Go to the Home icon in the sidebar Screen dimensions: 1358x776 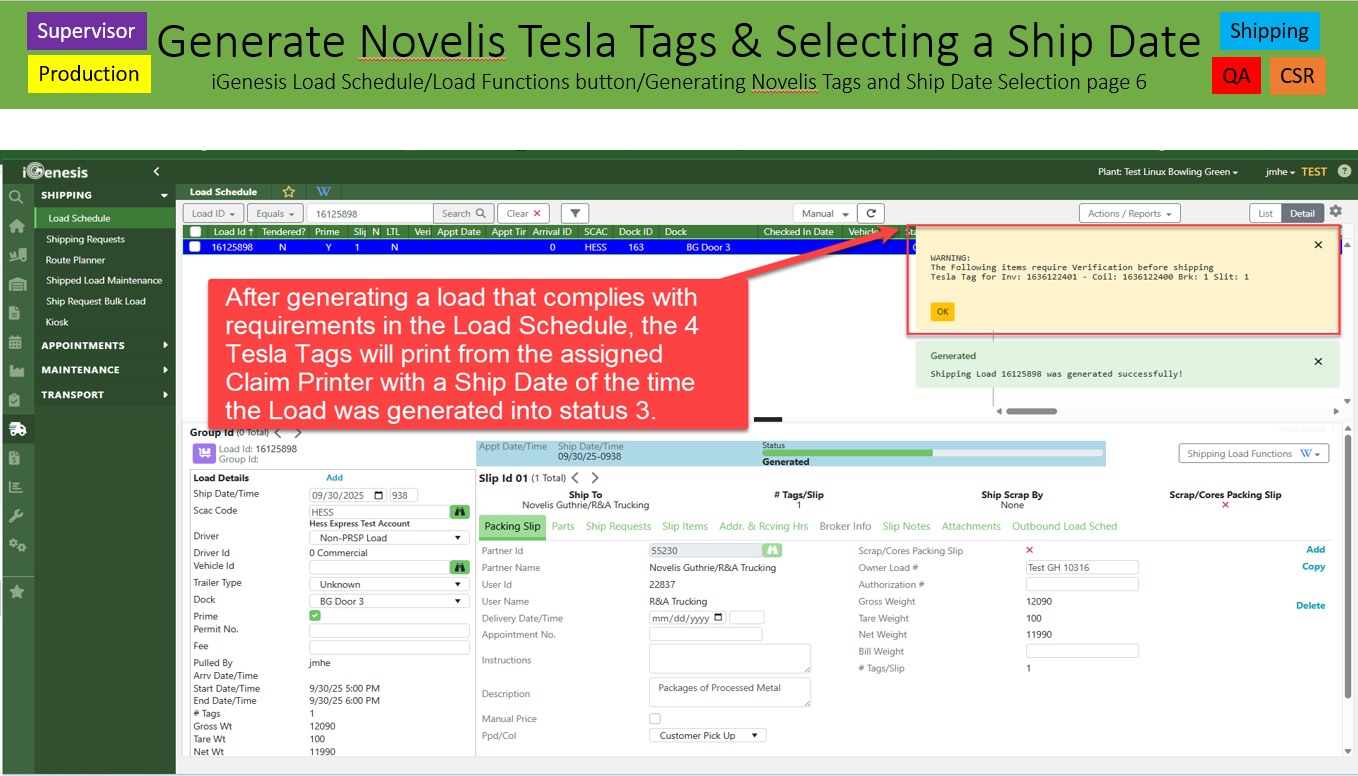point(16,226)
